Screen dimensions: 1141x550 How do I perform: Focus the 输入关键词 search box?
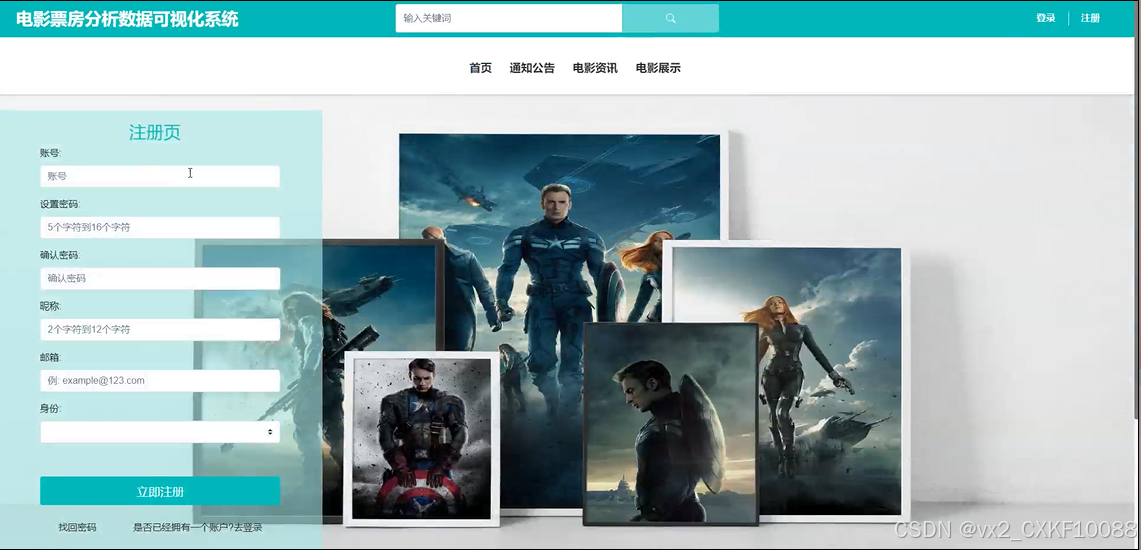[x=509, y=18]
